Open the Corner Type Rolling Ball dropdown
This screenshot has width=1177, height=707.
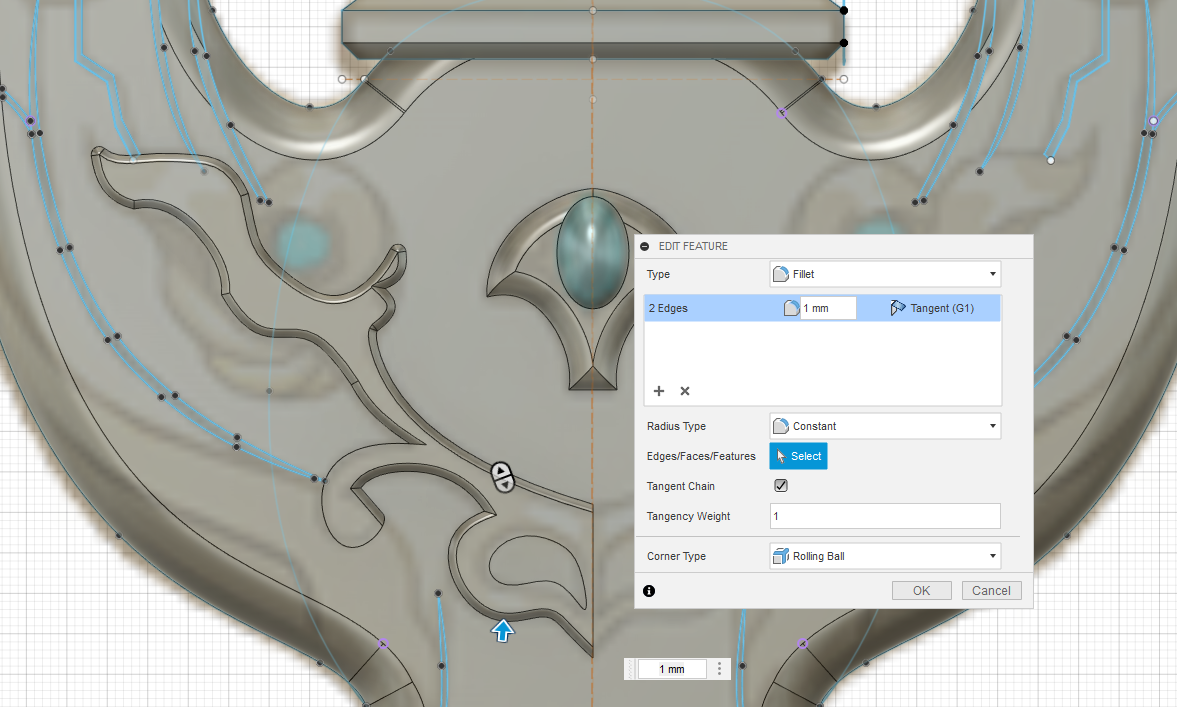pyautogui.click(x=885, y=556)
